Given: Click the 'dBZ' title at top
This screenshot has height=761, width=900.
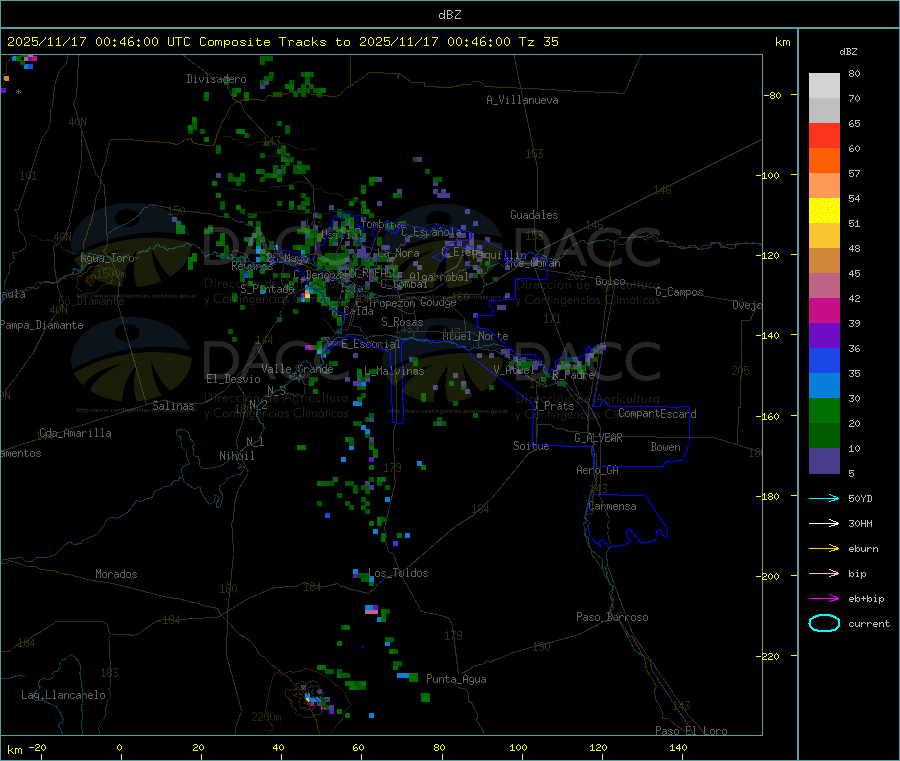Looking at the screenshot, I should tap(449, 15).
